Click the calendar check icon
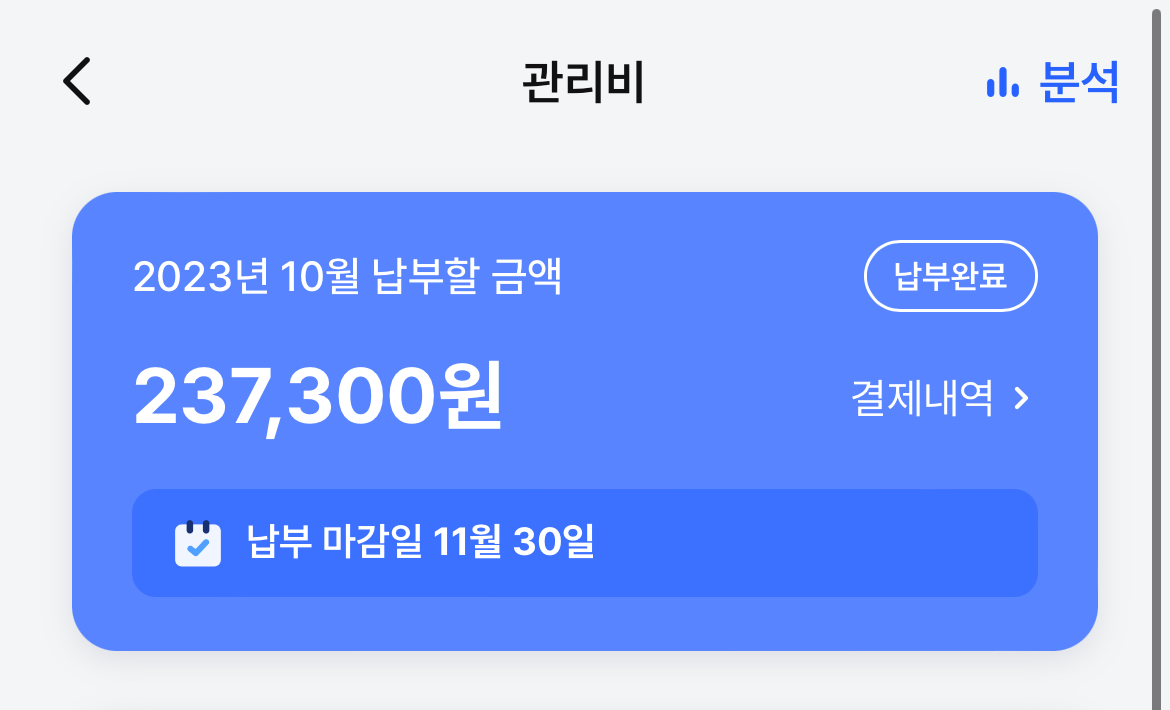This screenshot has width=1170, height=710. coord(198,544)
